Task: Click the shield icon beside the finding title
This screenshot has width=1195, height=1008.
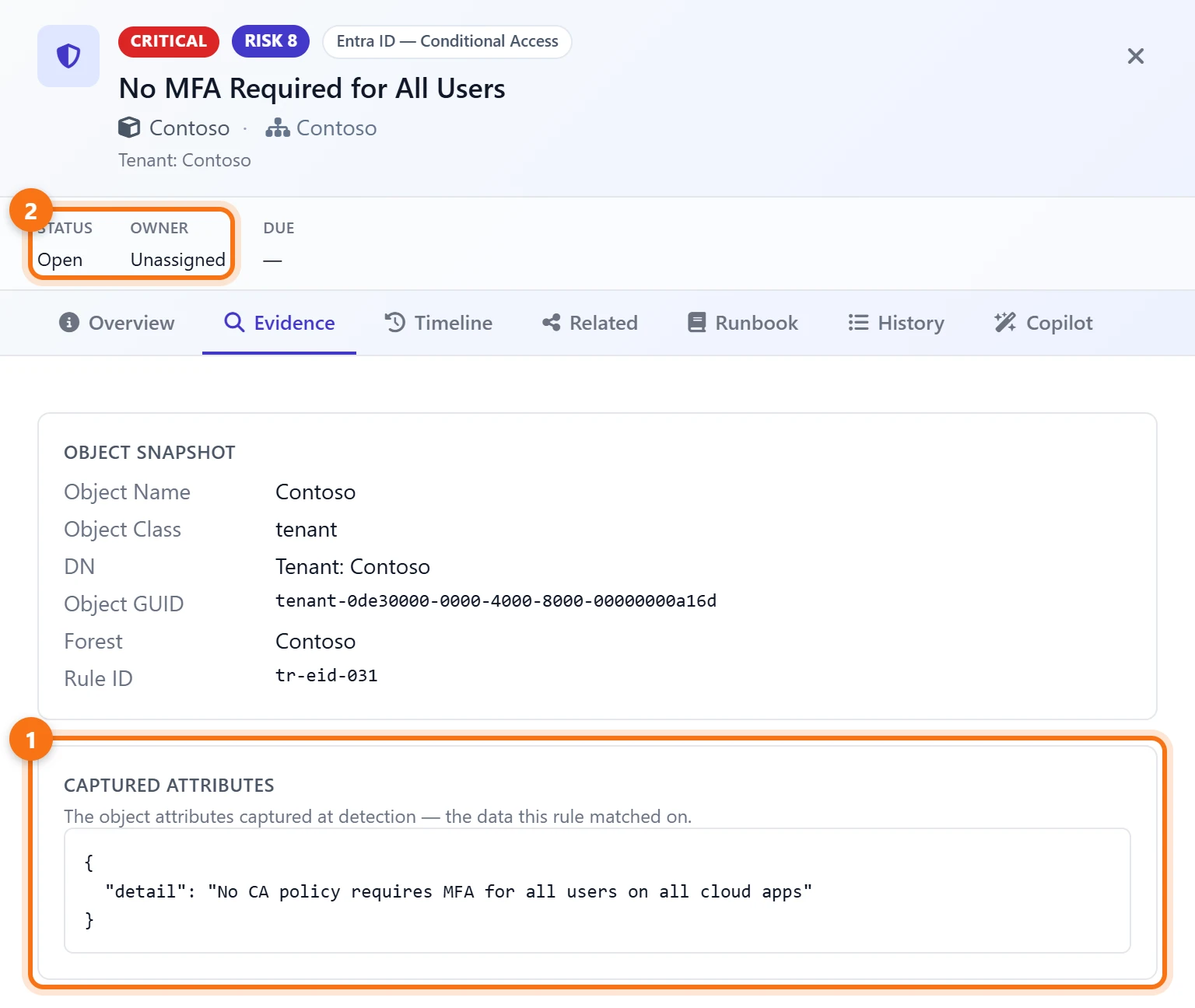Action: [68, 56]
